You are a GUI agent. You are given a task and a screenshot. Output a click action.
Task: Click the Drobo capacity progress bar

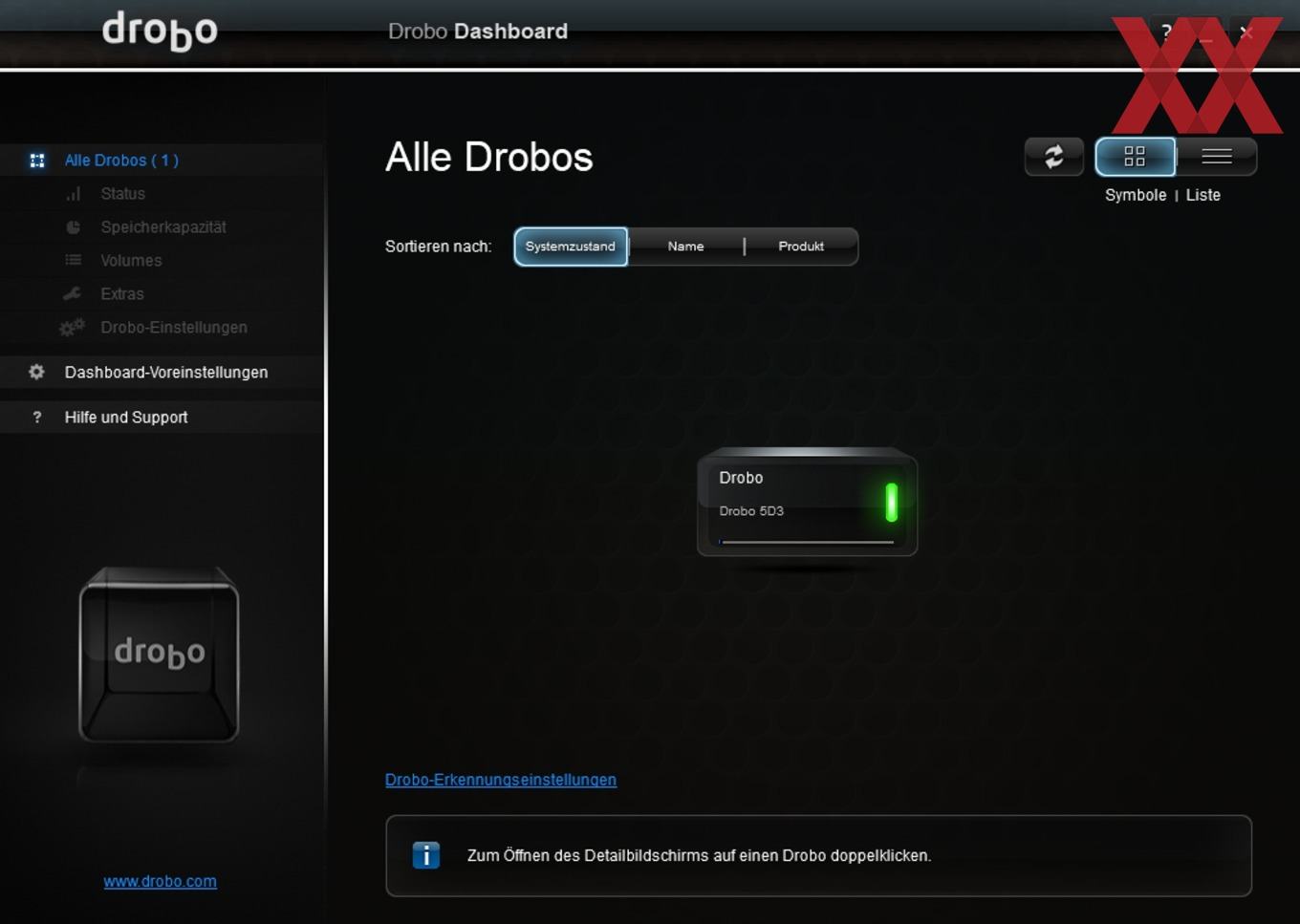(807, 542)
